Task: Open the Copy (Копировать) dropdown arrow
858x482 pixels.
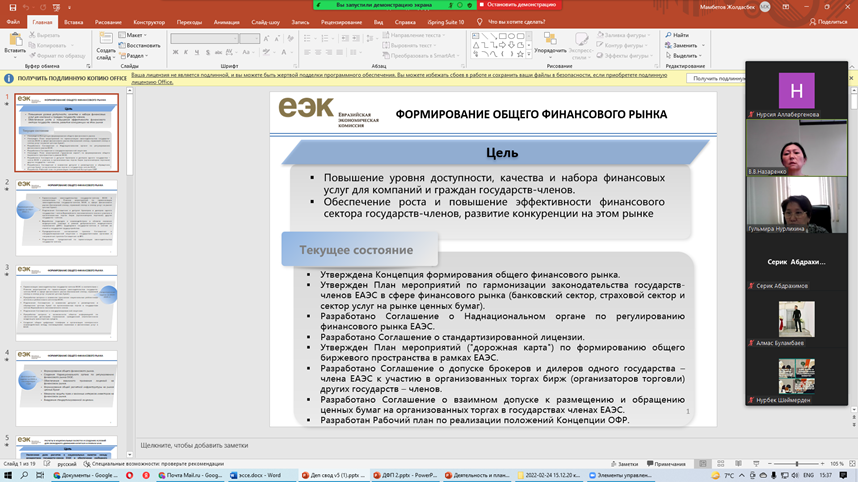Action: 72,45
